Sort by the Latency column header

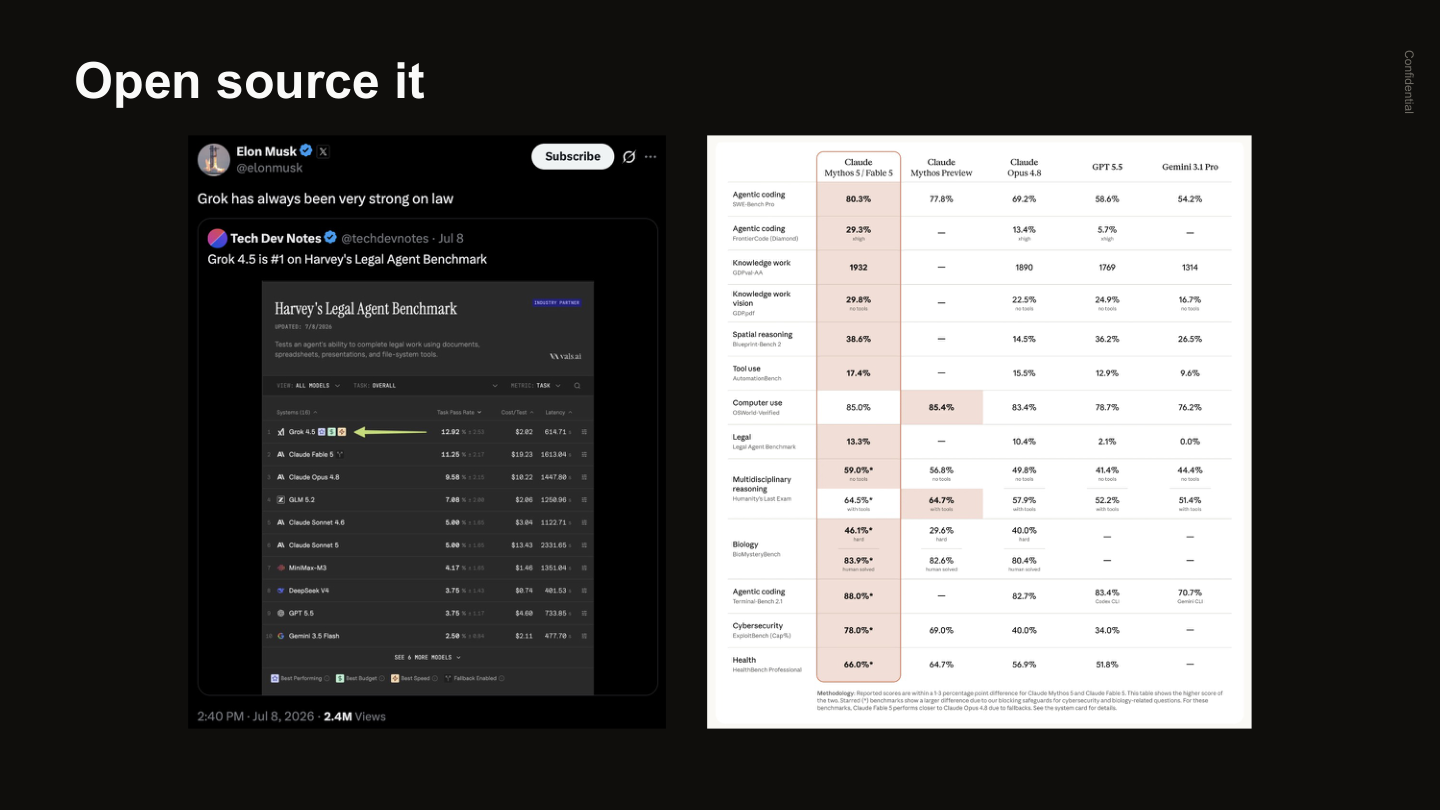[x=557, y=412]
